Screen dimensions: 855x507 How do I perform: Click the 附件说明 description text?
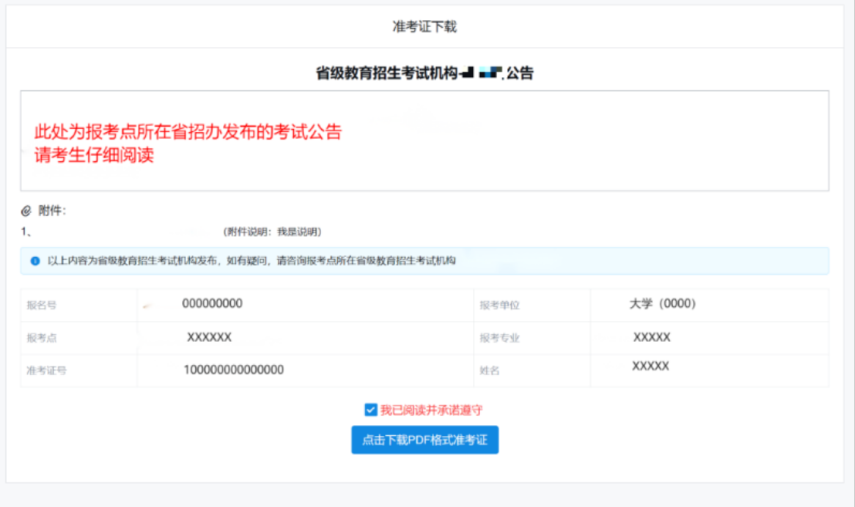(x=272, y=232)
